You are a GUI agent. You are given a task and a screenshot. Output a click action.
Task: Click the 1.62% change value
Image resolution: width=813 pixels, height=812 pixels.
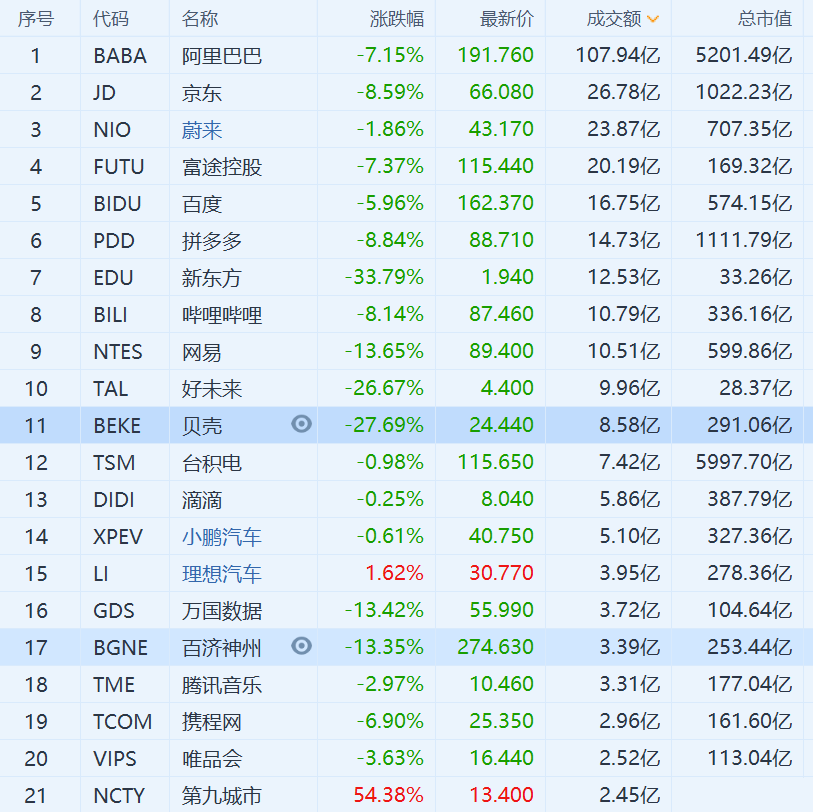(x=395, y=573)
